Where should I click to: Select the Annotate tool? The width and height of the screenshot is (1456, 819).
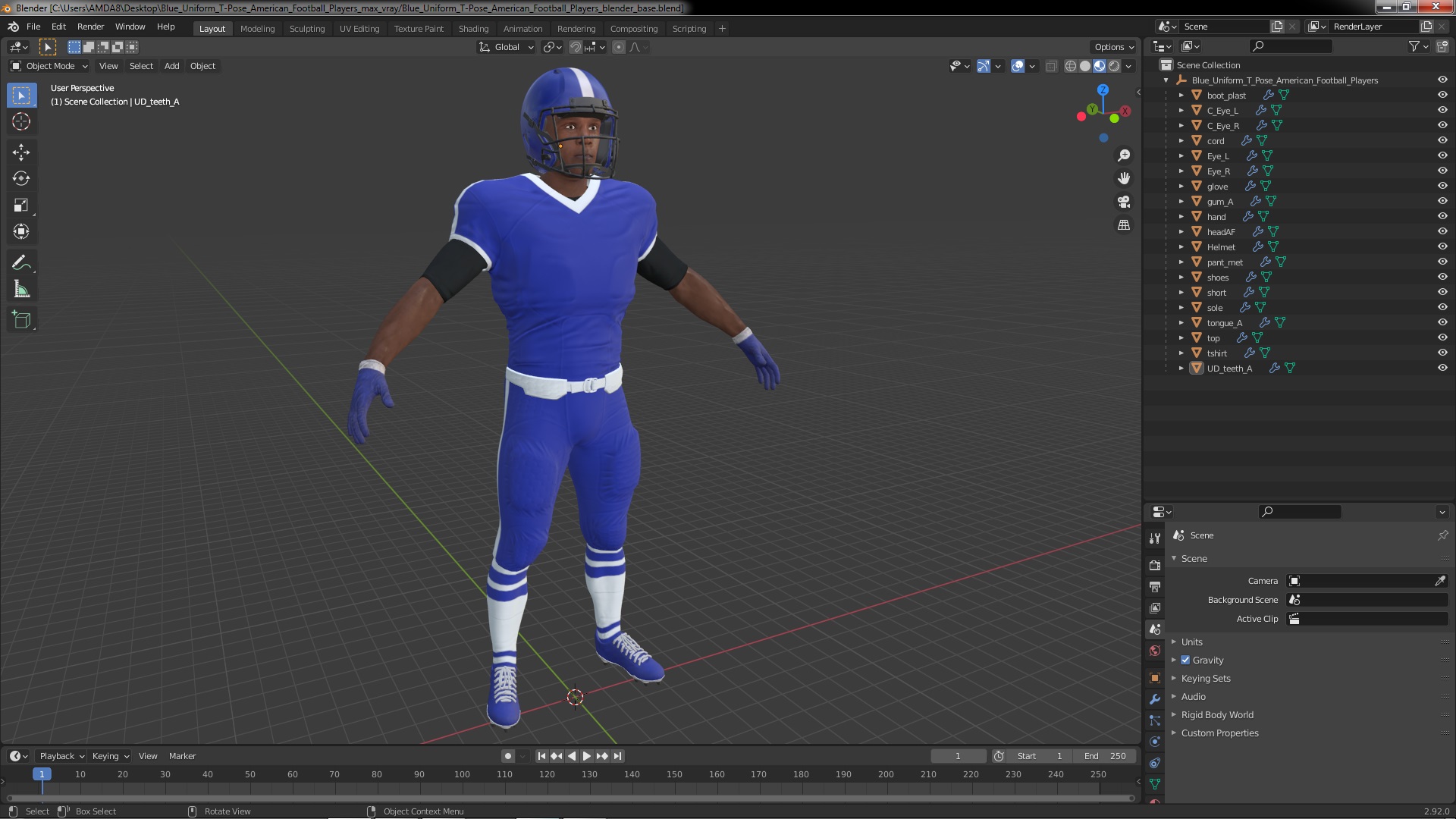pos(21,263)
